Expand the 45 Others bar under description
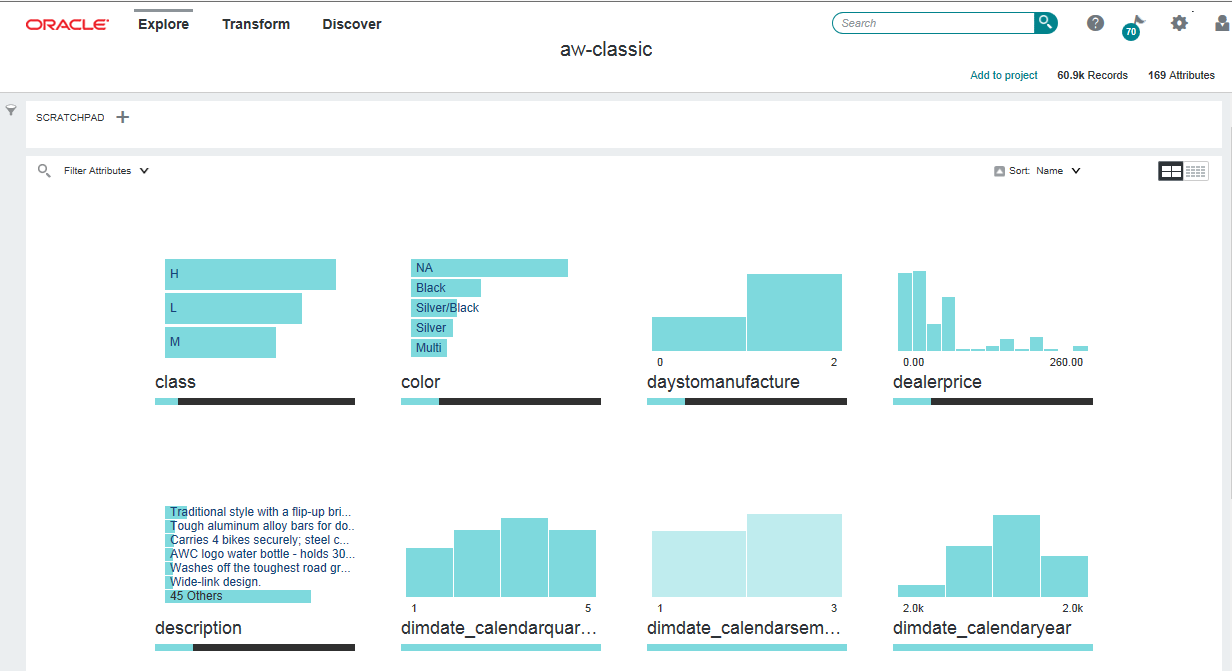Viewport: 1232px width, 671px height. (x=238, y=595)
